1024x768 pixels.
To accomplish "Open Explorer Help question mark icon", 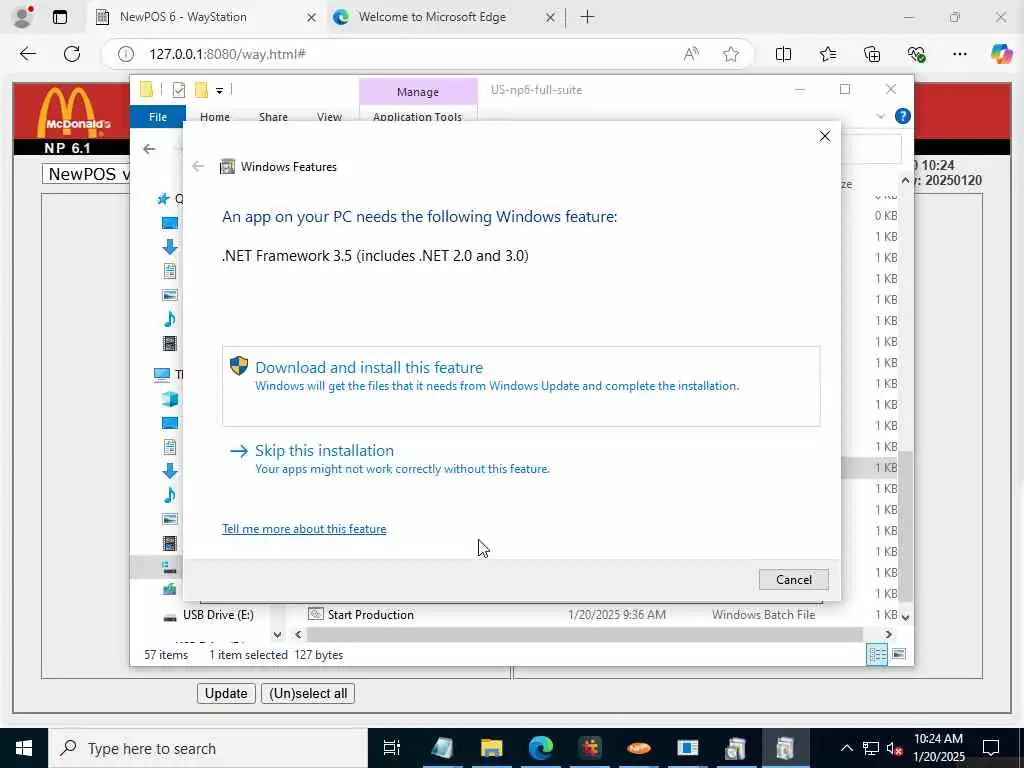I will click(x=903, y=116).
